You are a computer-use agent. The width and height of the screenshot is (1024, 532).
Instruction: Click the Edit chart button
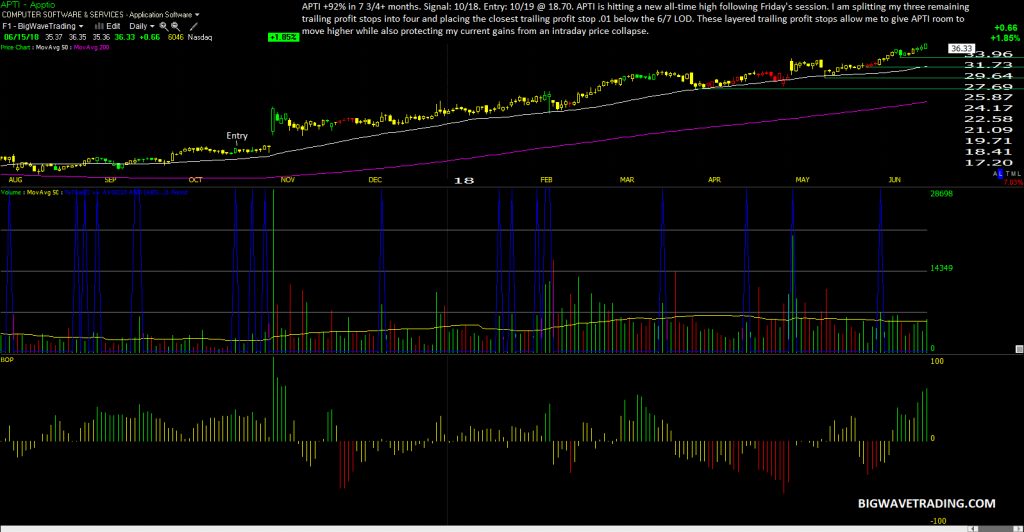pos(113,26)
